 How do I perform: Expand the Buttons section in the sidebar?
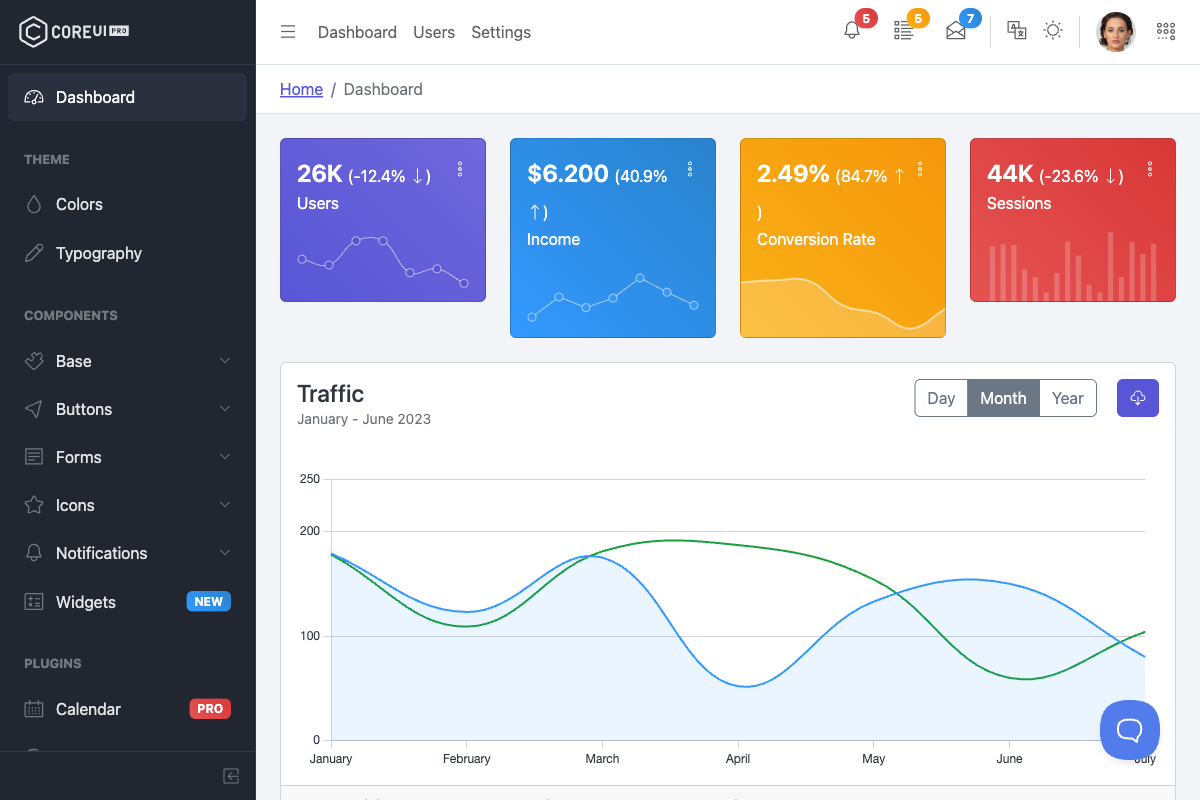(x=82, y=409)
